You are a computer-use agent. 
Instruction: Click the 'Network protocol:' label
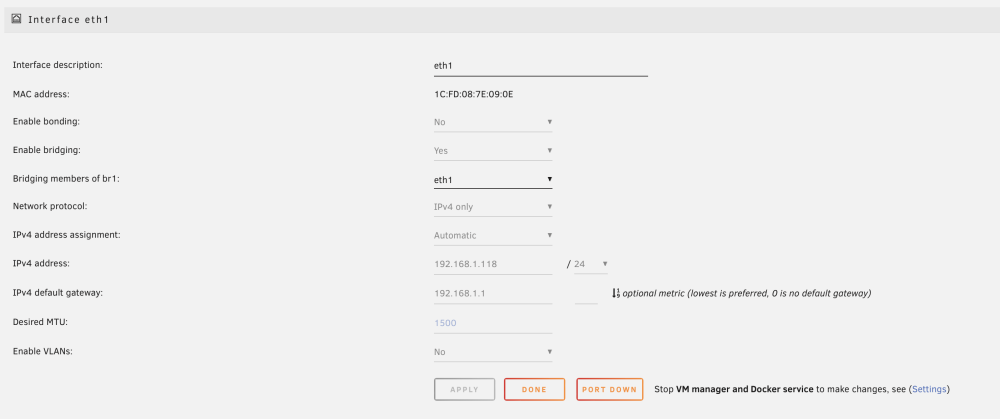point(50,207)
